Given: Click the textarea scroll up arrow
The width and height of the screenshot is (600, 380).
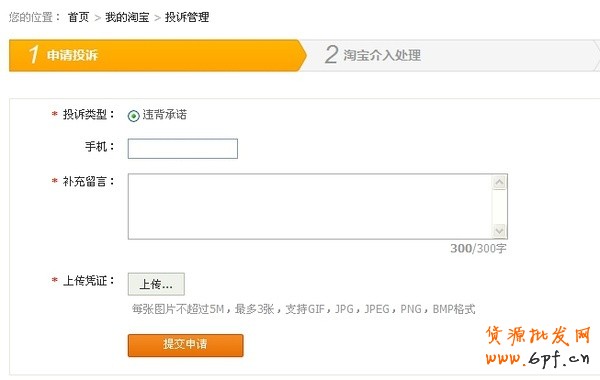Looking at the screenshot, I should [499, 182].
